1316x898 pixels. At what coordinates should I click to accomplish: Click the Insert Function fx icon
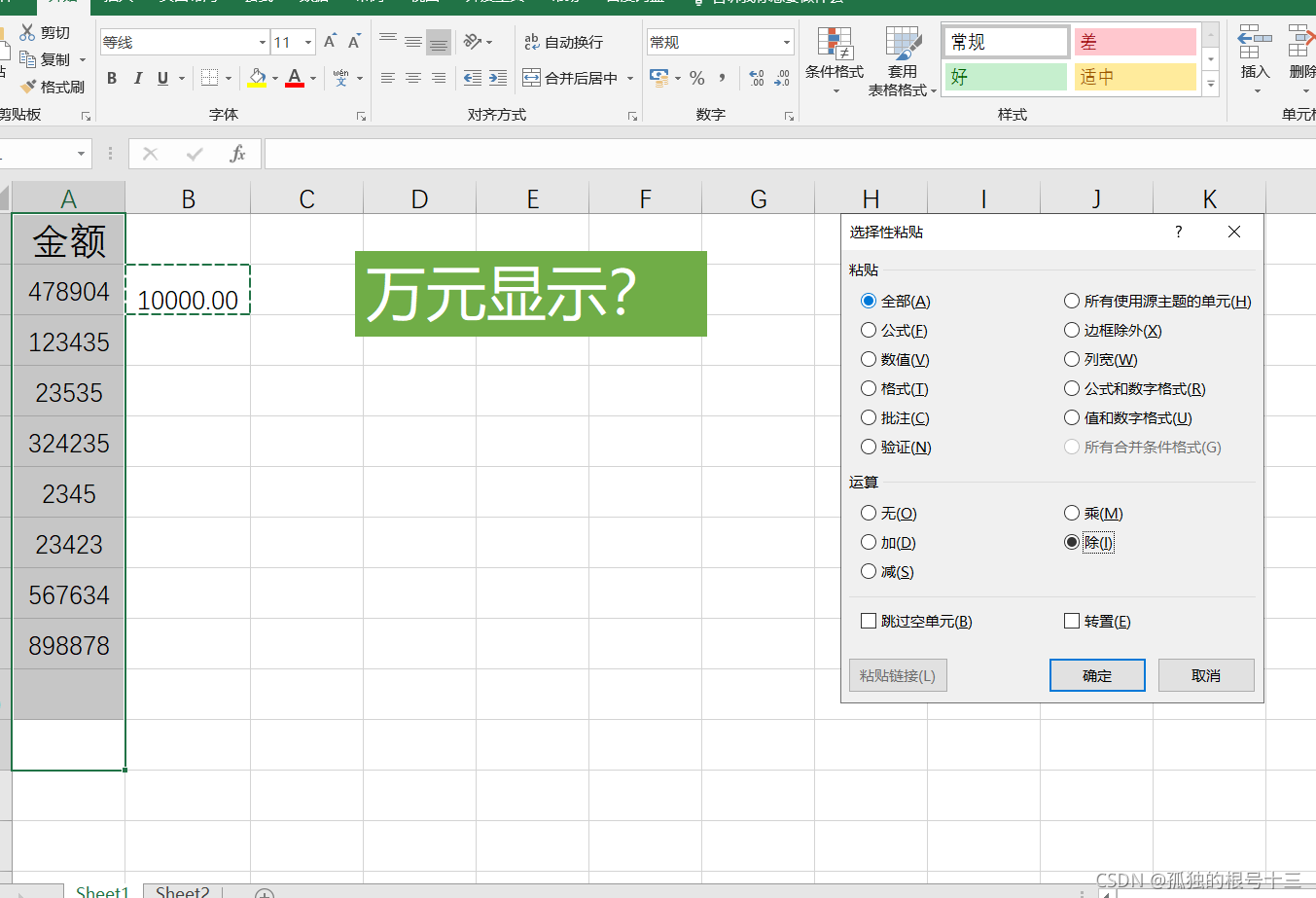[x=237, y=154]
